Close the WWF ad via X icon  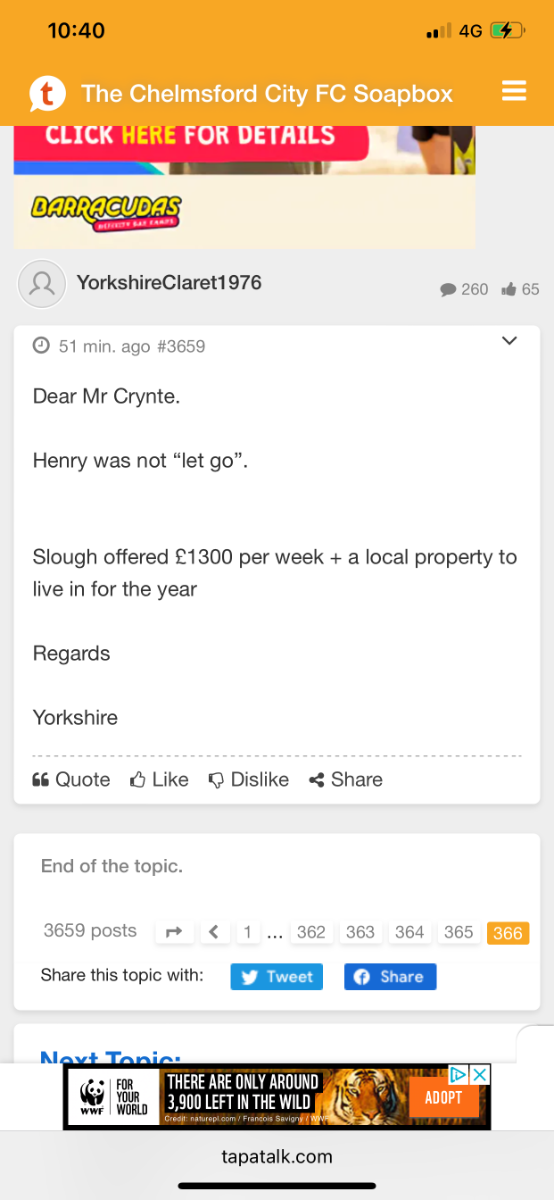point(480,1075)
